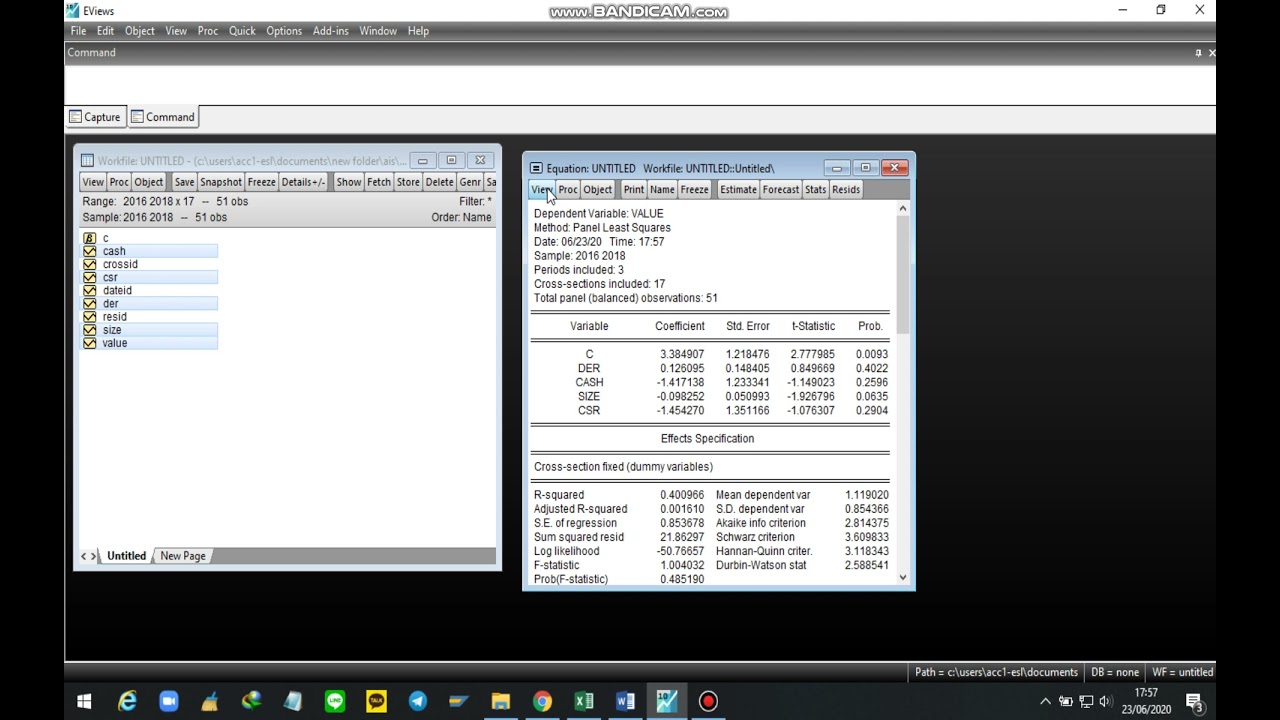Open the Window menu

tap(378, 31)
